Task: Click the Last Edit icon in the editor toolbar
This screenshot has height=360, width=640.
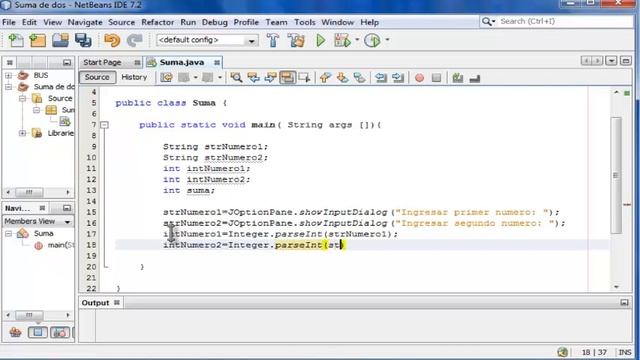Action: [x=166, y=77]
